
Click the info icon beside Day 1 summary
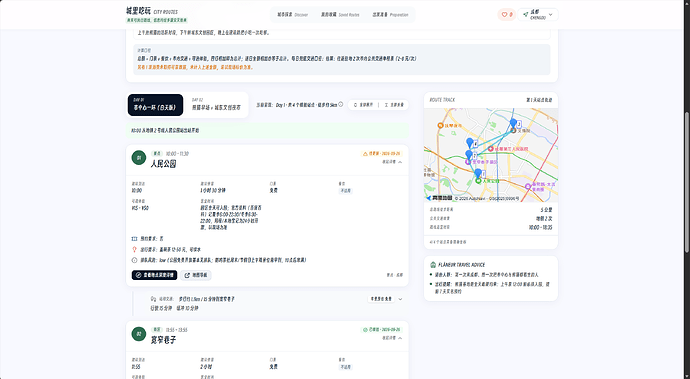(341, 105)
